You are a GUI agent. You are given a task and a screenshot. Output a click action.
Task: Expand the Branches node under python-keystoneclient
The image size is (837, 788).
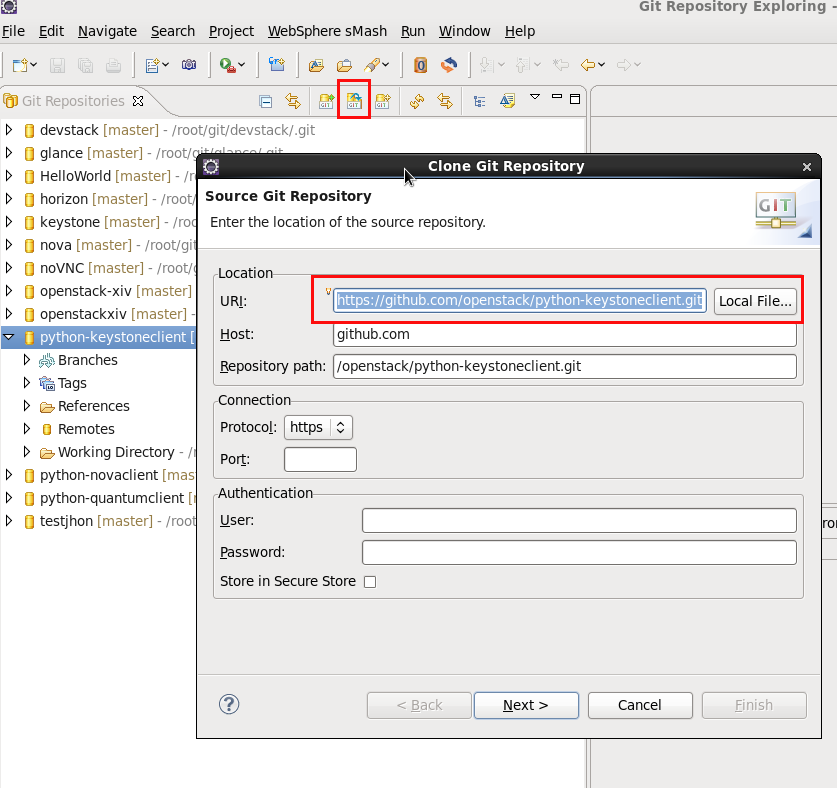coord(27,360)
